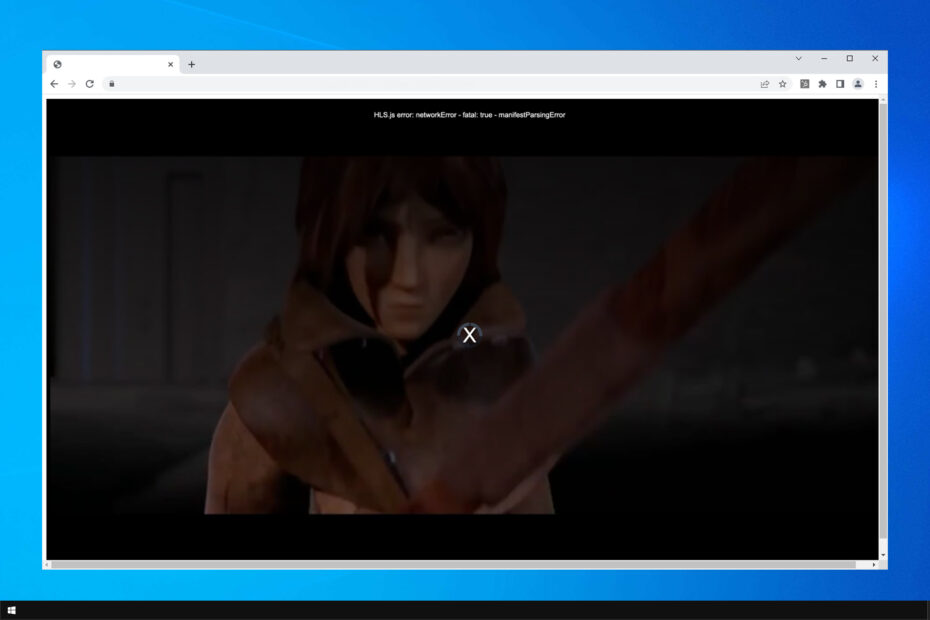This screenshot has width=930, height=620.
Task: Click the forward navigation arrow
Action: click(72, 84)
